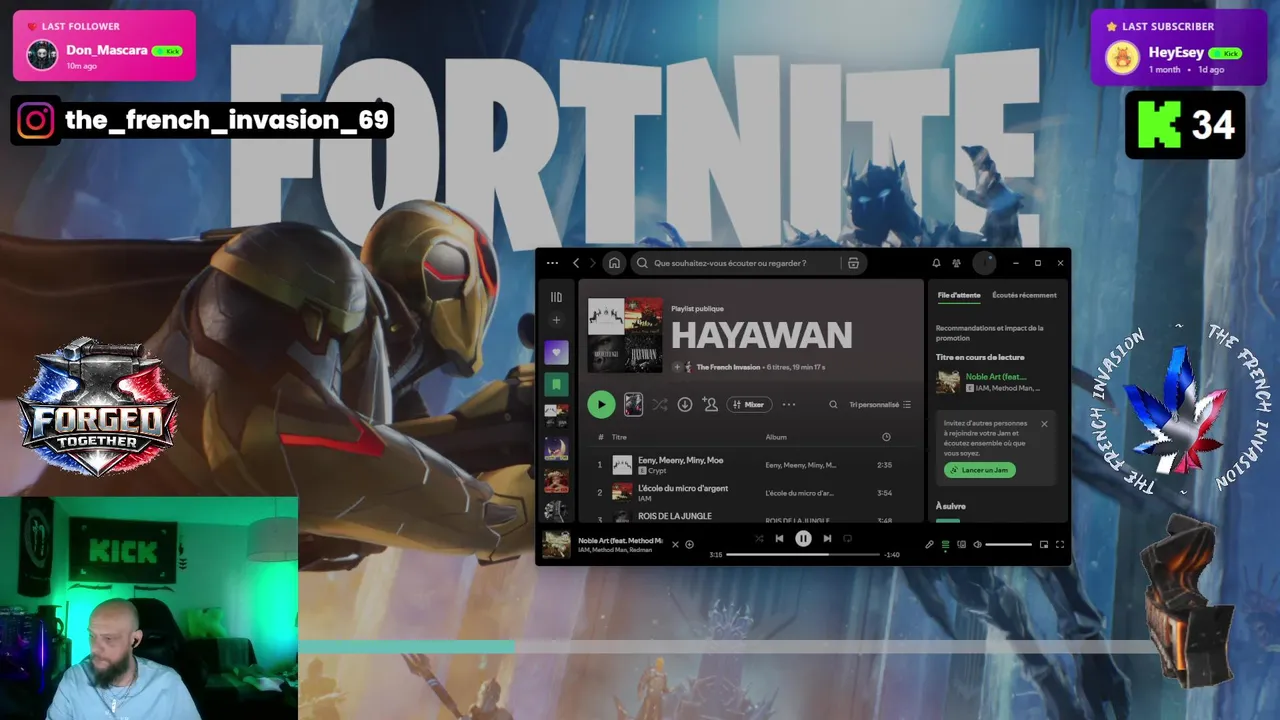
Task: Seek within the song progress bar
Action: [x=803, y=554]
